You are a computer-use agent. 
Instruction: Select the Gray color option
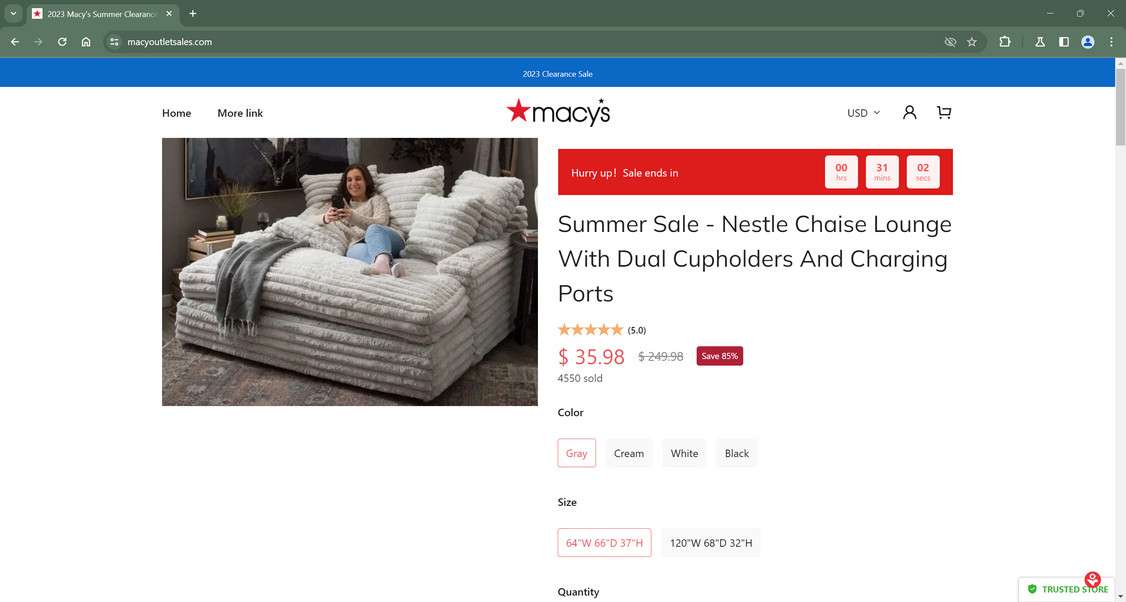point(577,453)
